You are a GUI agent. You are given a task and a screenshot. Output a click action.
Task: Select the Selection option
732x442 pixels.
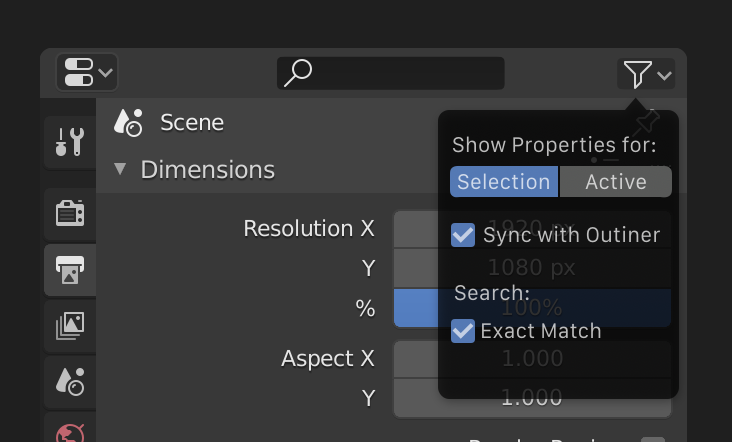tap(504, 182)
